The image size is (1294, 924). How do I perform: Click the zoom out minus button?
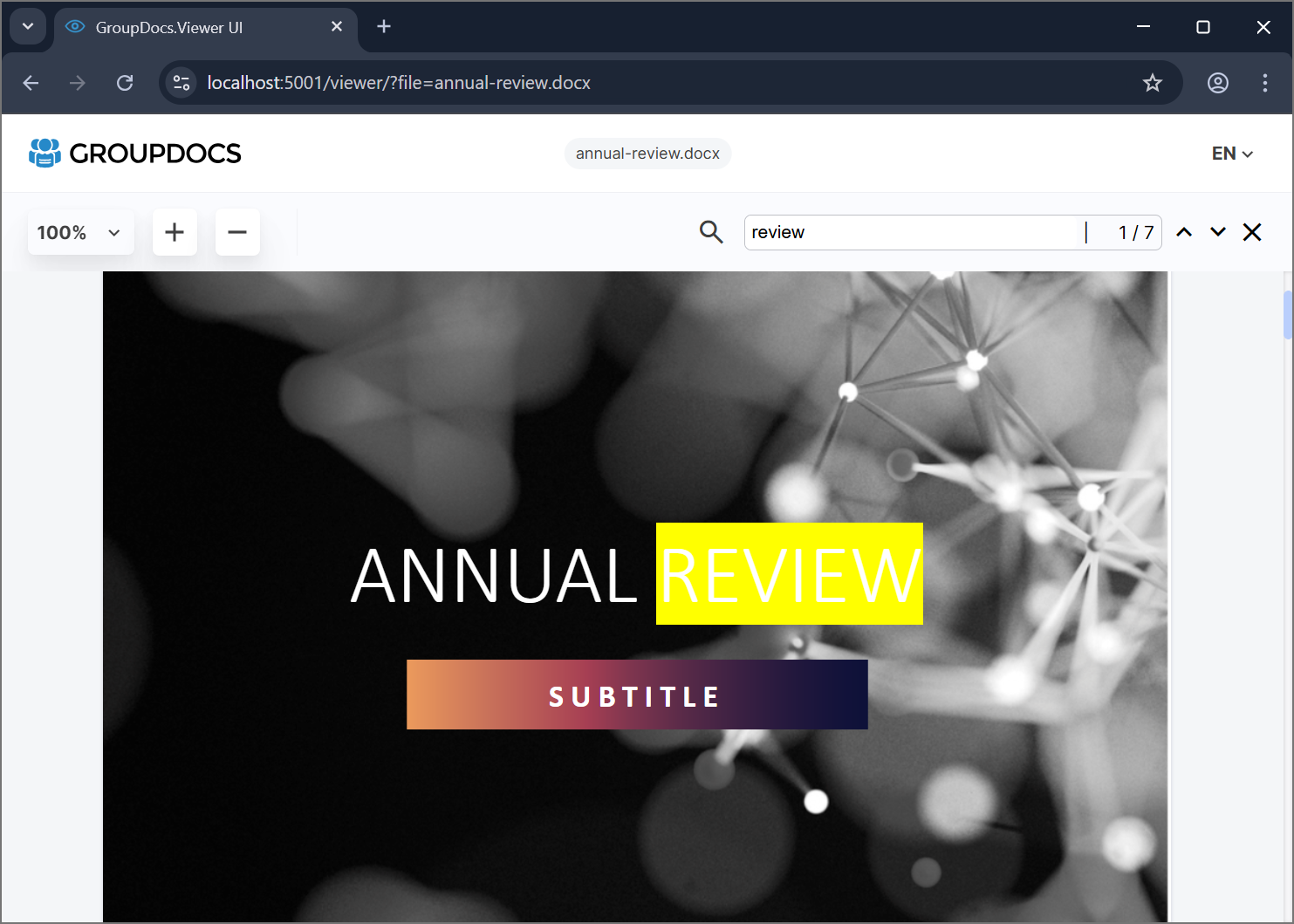click(x=237, y=232)
